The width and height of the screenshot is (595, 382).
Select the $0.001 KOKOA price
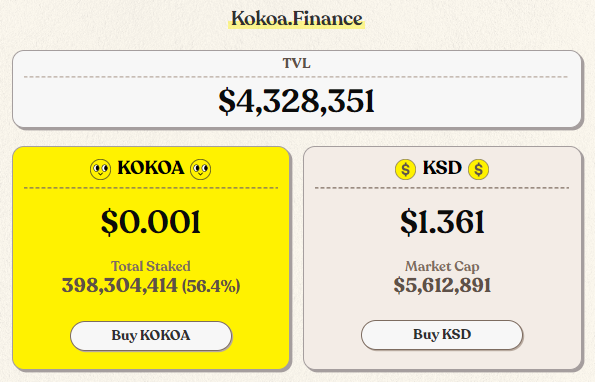point(151,222)
